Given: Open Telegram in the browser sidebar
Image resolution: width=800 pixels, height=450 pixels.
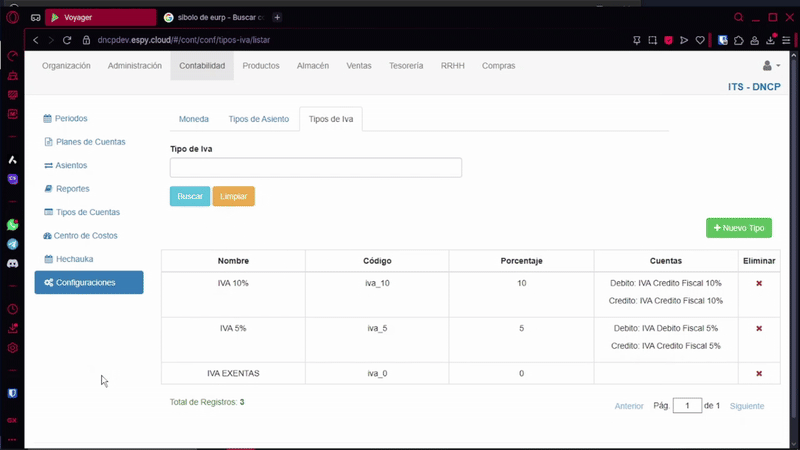Looking at the screenshot, I should [x=13, y=244].
